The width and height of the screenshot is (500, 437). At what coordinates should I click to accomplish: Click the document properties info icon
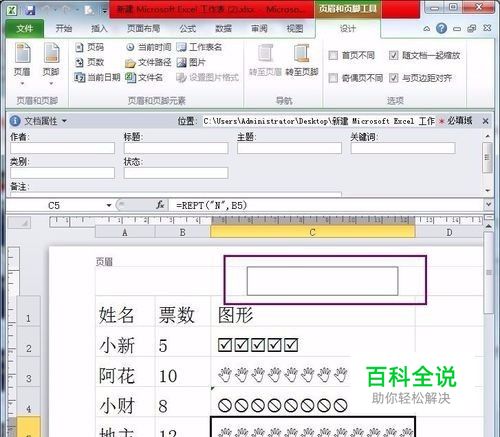(x=15, y=121)
